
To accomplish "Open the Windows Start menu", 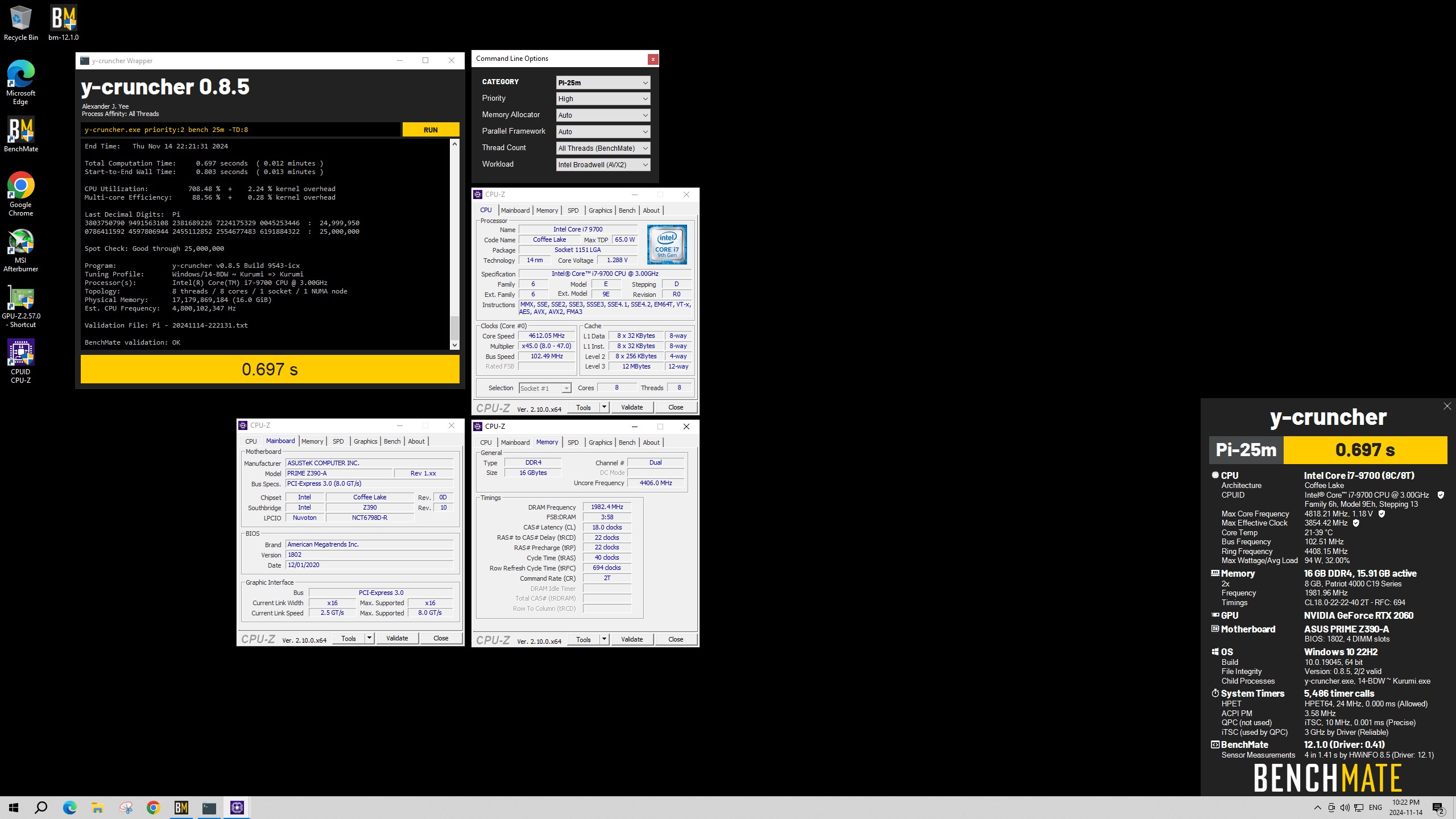I will tap(14, 808).
